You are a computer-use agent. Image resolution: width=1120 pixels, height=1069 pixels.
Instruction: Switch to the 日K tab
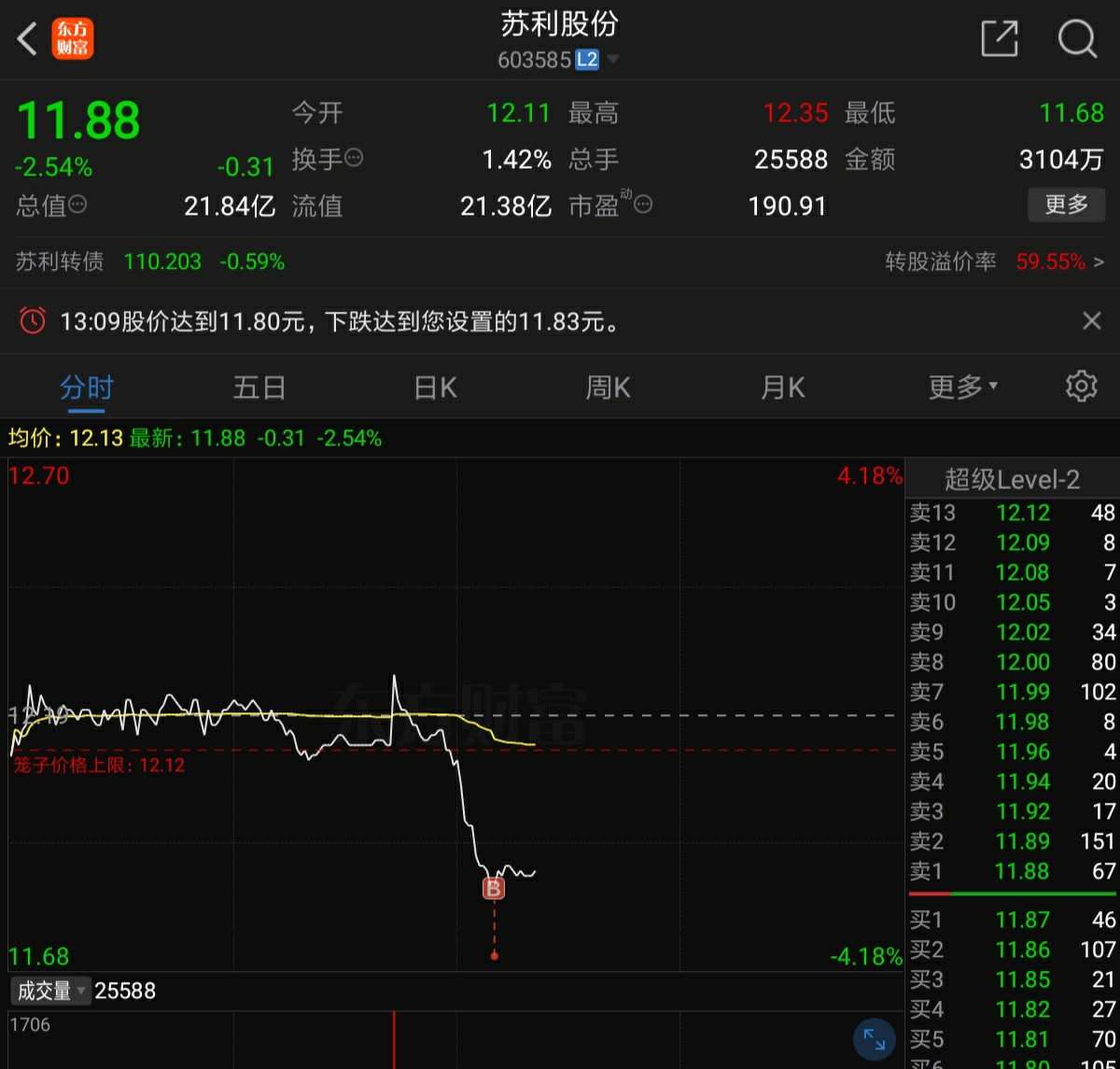click(436, 387)
